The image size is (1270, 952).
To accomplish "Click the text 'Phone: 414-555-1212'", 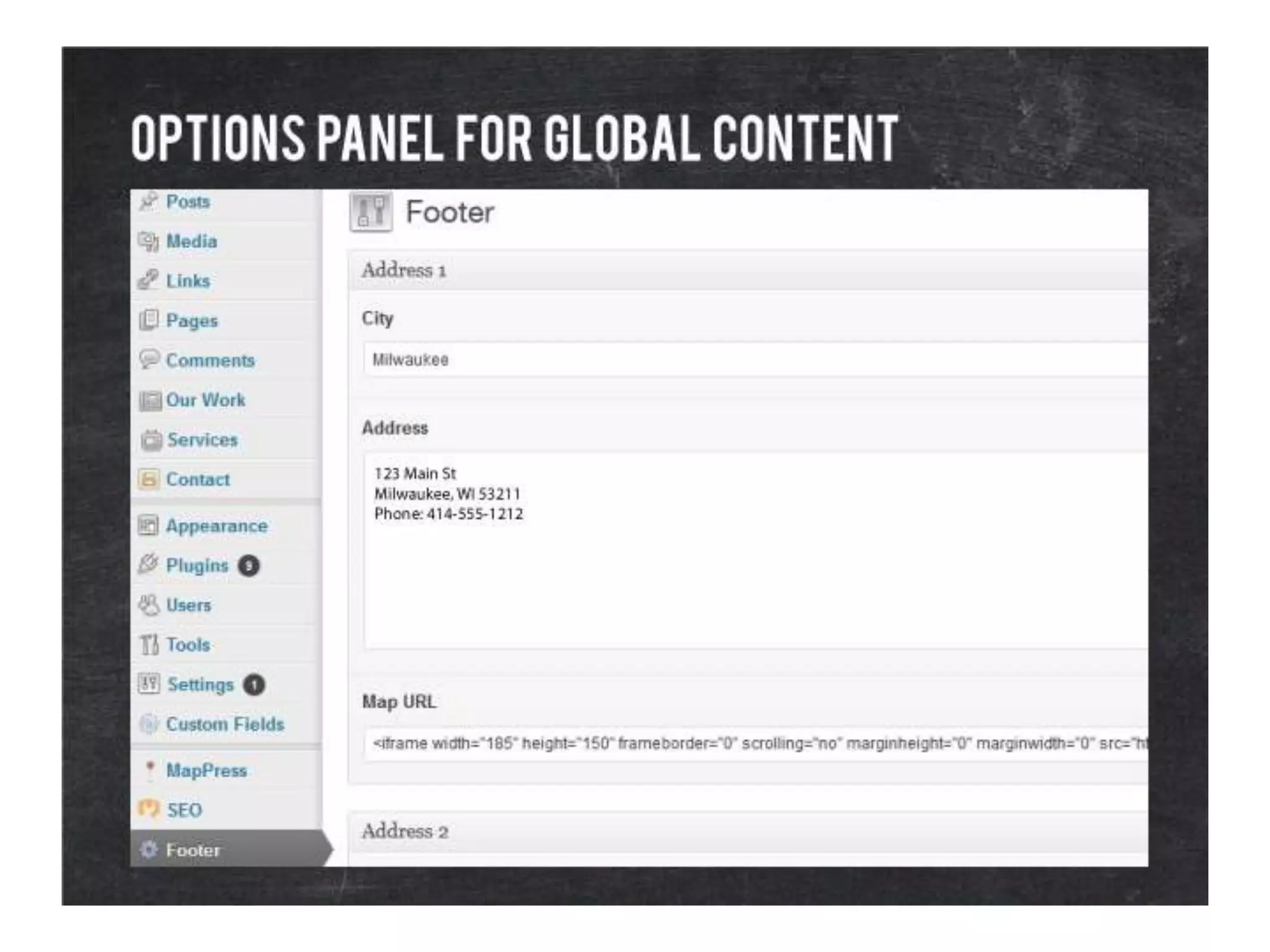I will pos(449,514).
